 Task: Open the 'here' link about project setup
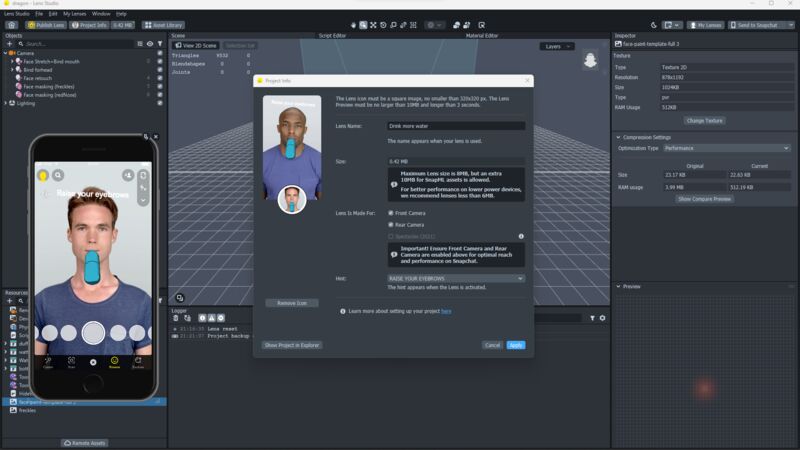(x=446, y=311)
